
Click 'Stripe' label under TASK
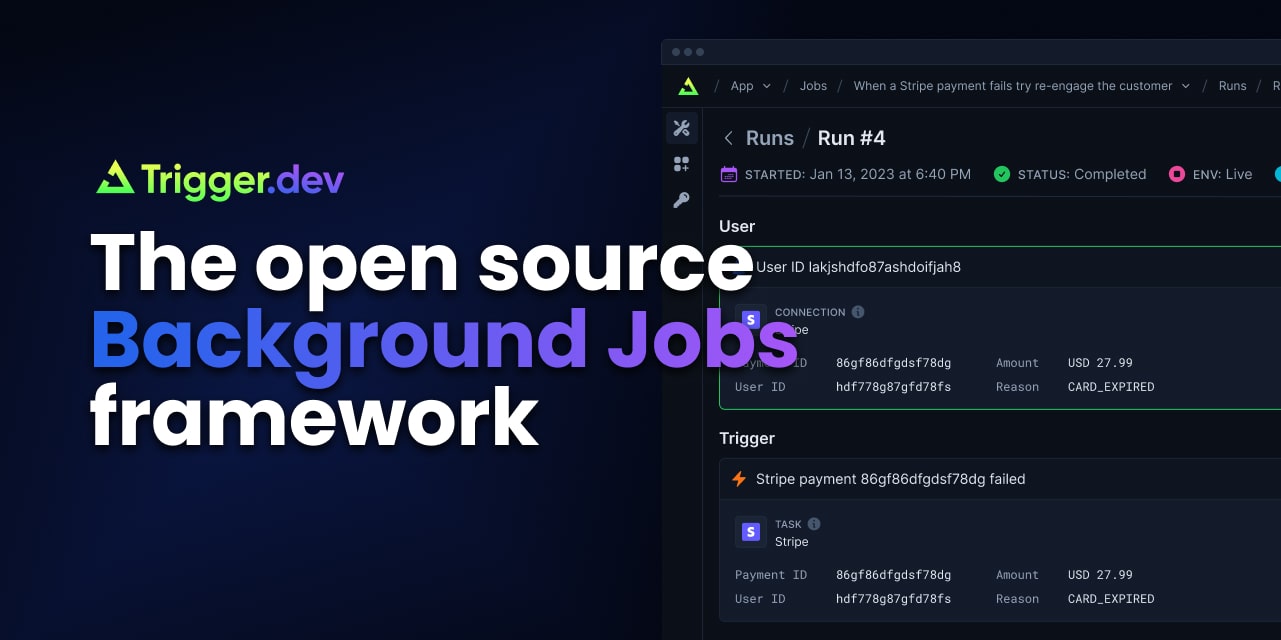point(791,542)
